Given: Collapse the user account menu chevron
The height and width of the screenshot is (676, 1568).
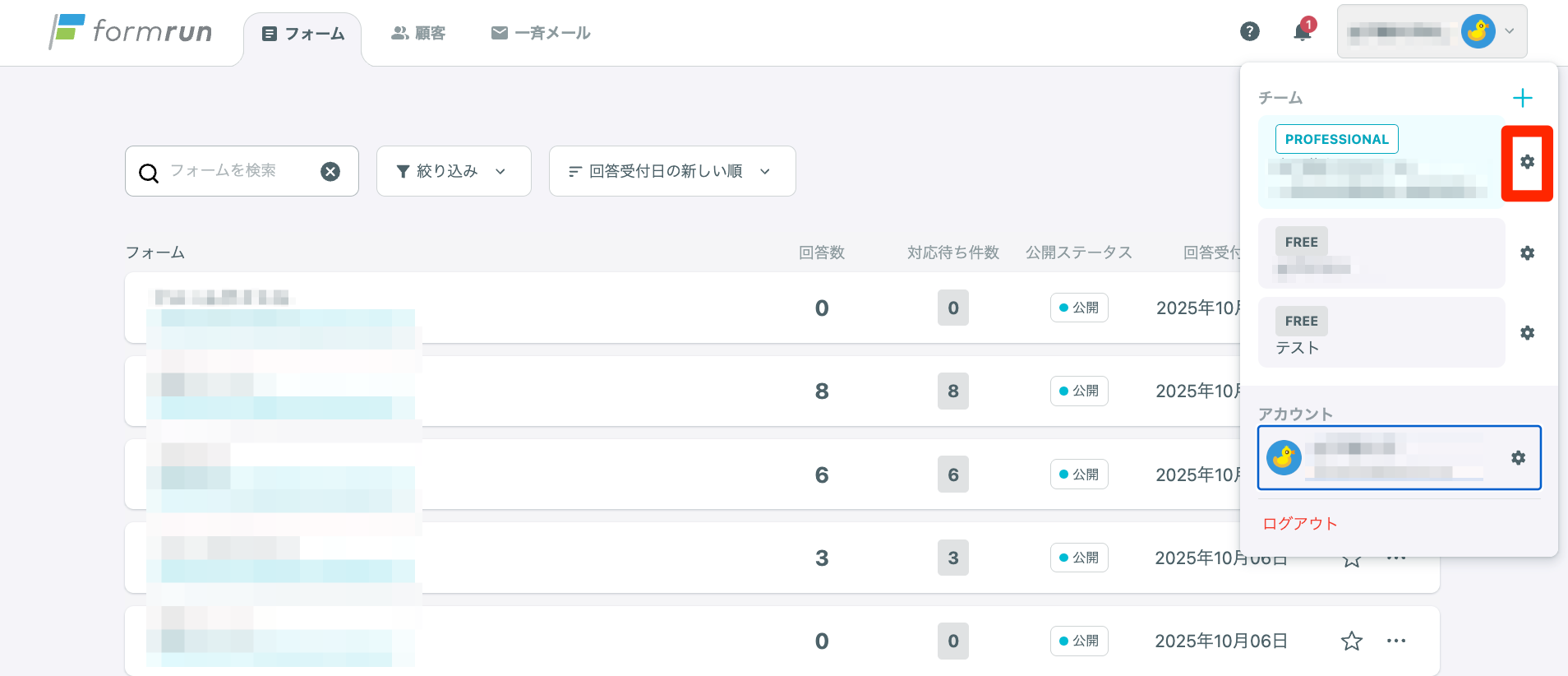Looking at the screenshot, I should point(1510,31).
